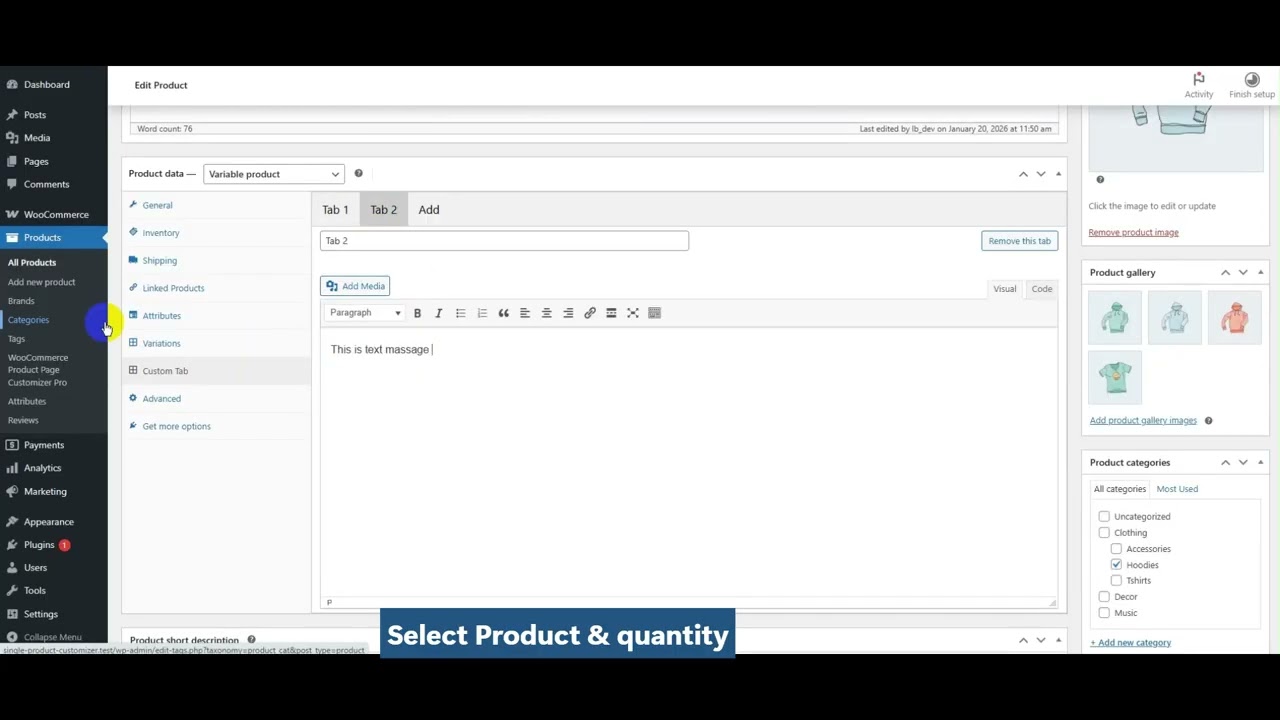The image size is (1280, 720).
Task: Apply blockquote formatting
Action: pyautogui.click(x=503, y=313)
